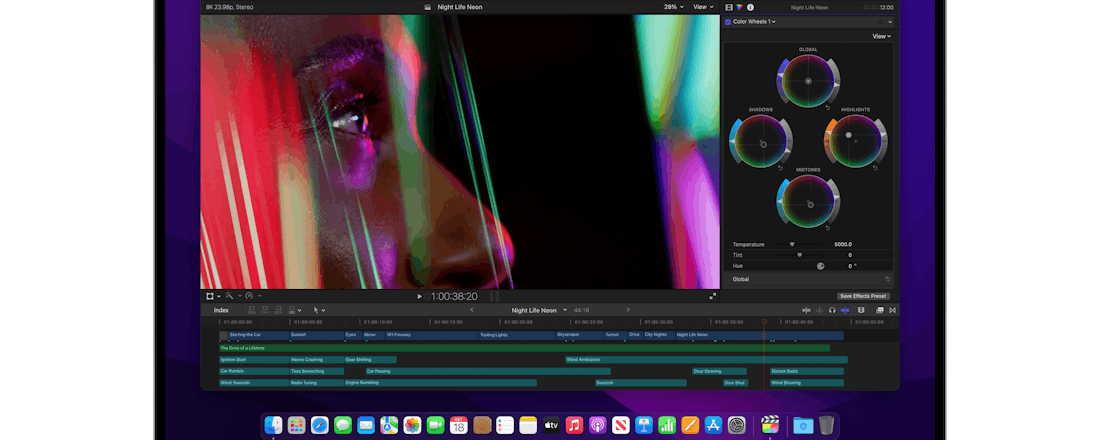The width and height of the screenshot is (1100, 440).
Task: Open the Music app in the Dock
Action: [x=575, y=425]
